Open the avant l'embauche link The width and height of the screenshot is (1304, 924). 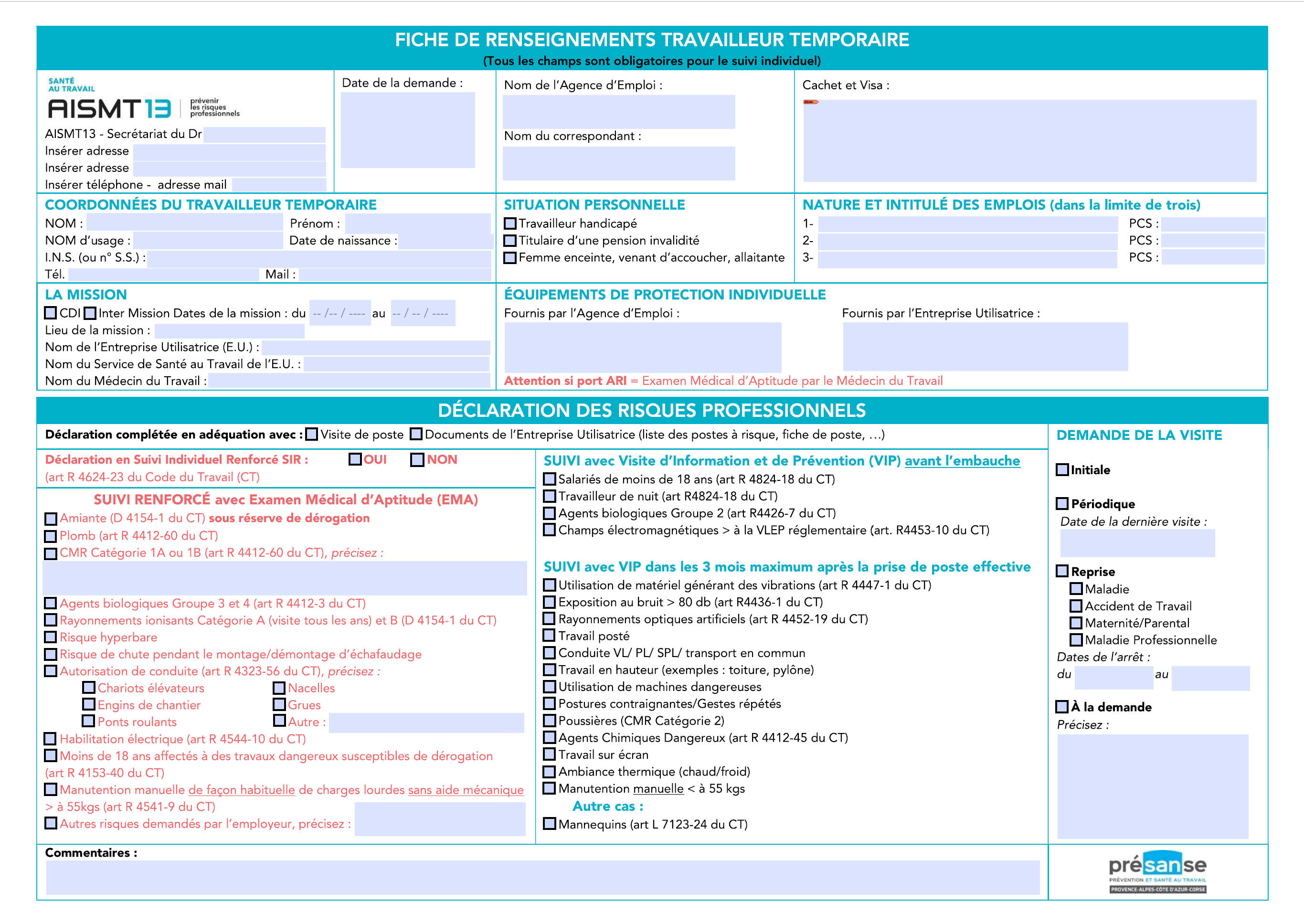coord(962,461)
